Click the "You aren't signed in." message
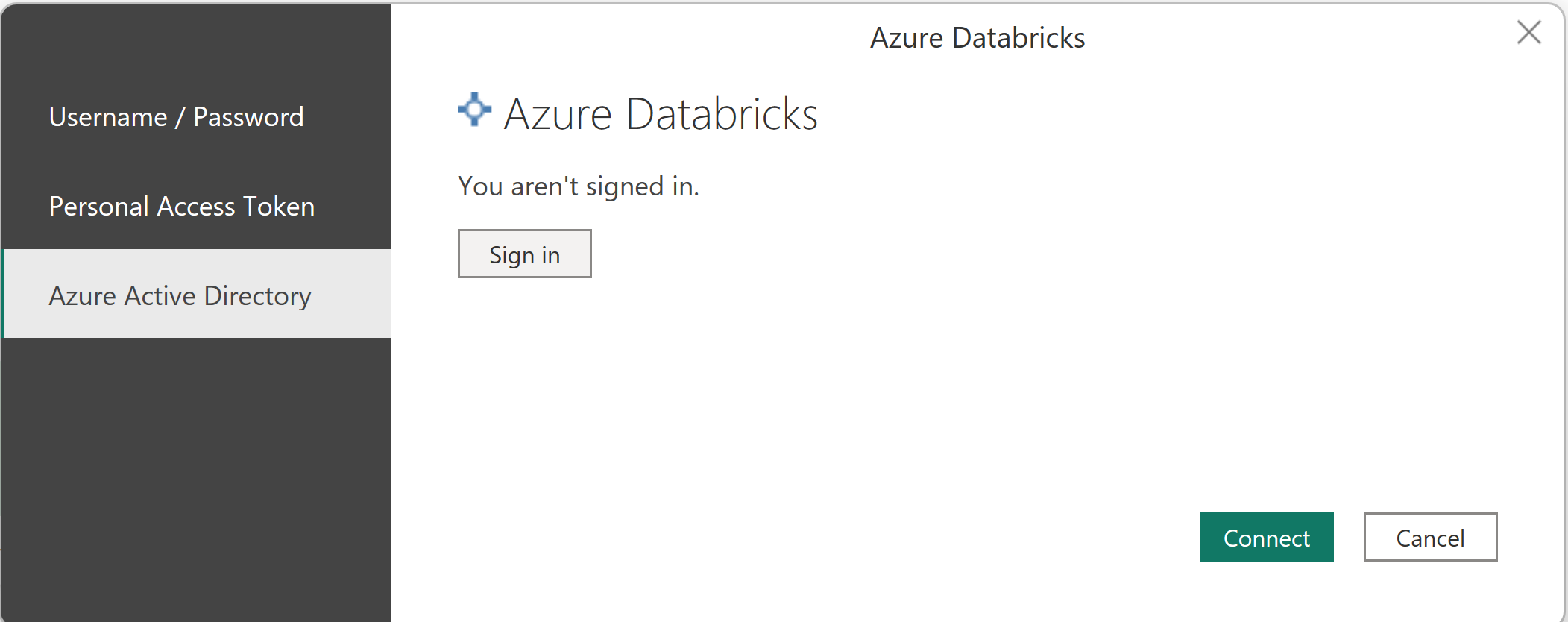 [x=579, y=186]
